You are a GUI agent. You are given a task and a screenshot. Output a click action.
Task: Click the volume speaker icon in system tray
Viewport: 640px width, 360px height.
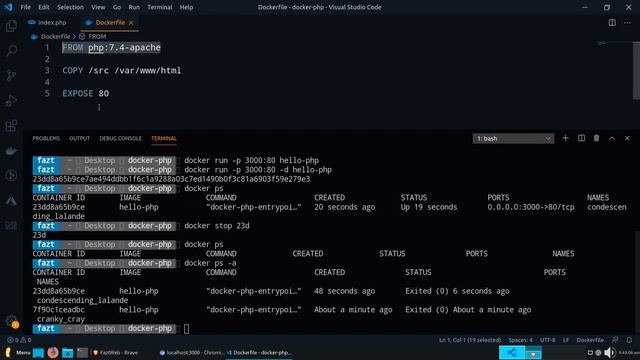[609, 352]
